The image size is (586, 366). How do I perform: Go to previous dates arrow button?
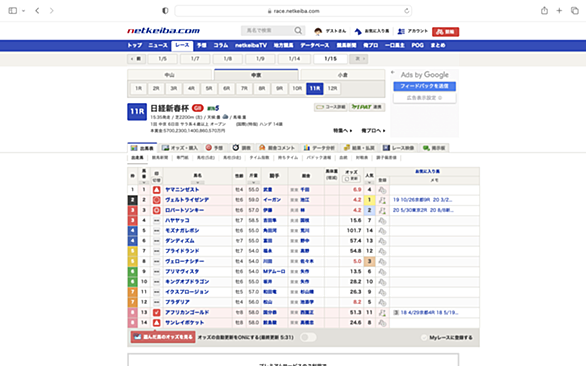coord(136,59)
